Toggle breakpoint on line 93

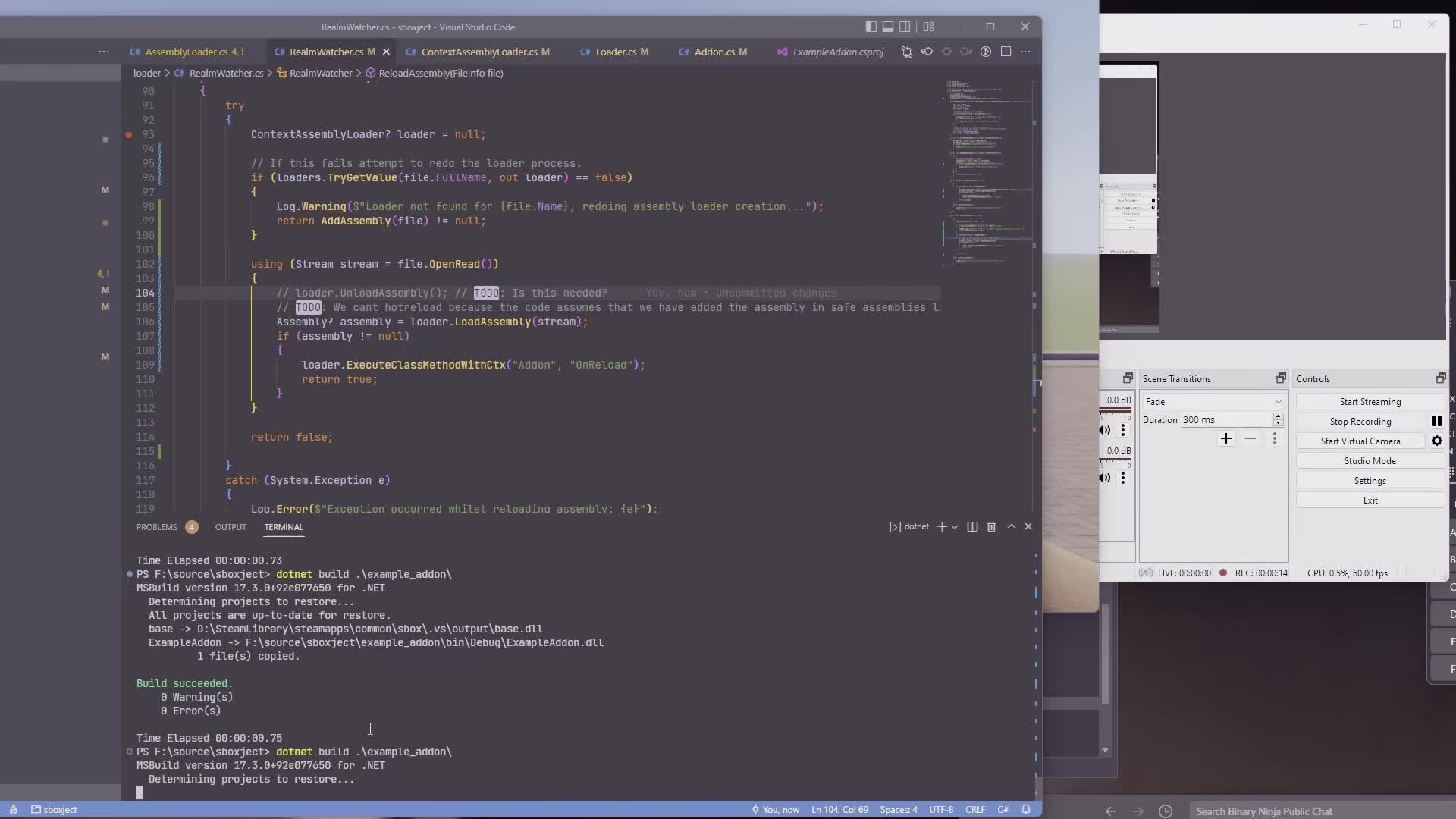point(129,135)
